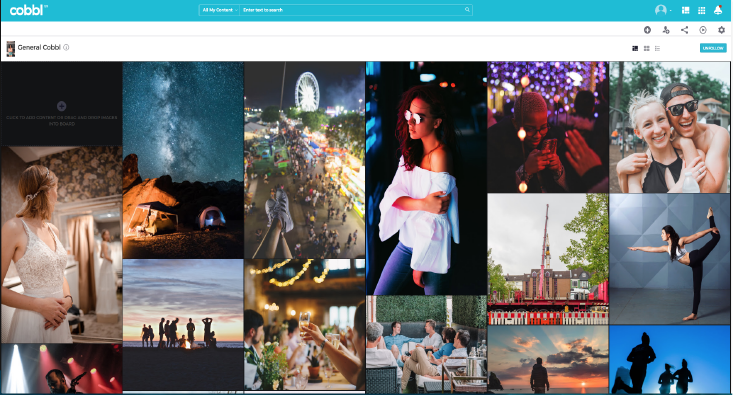Switch to list view
This screenshot has width=733, height=395.
coord(657,48)
